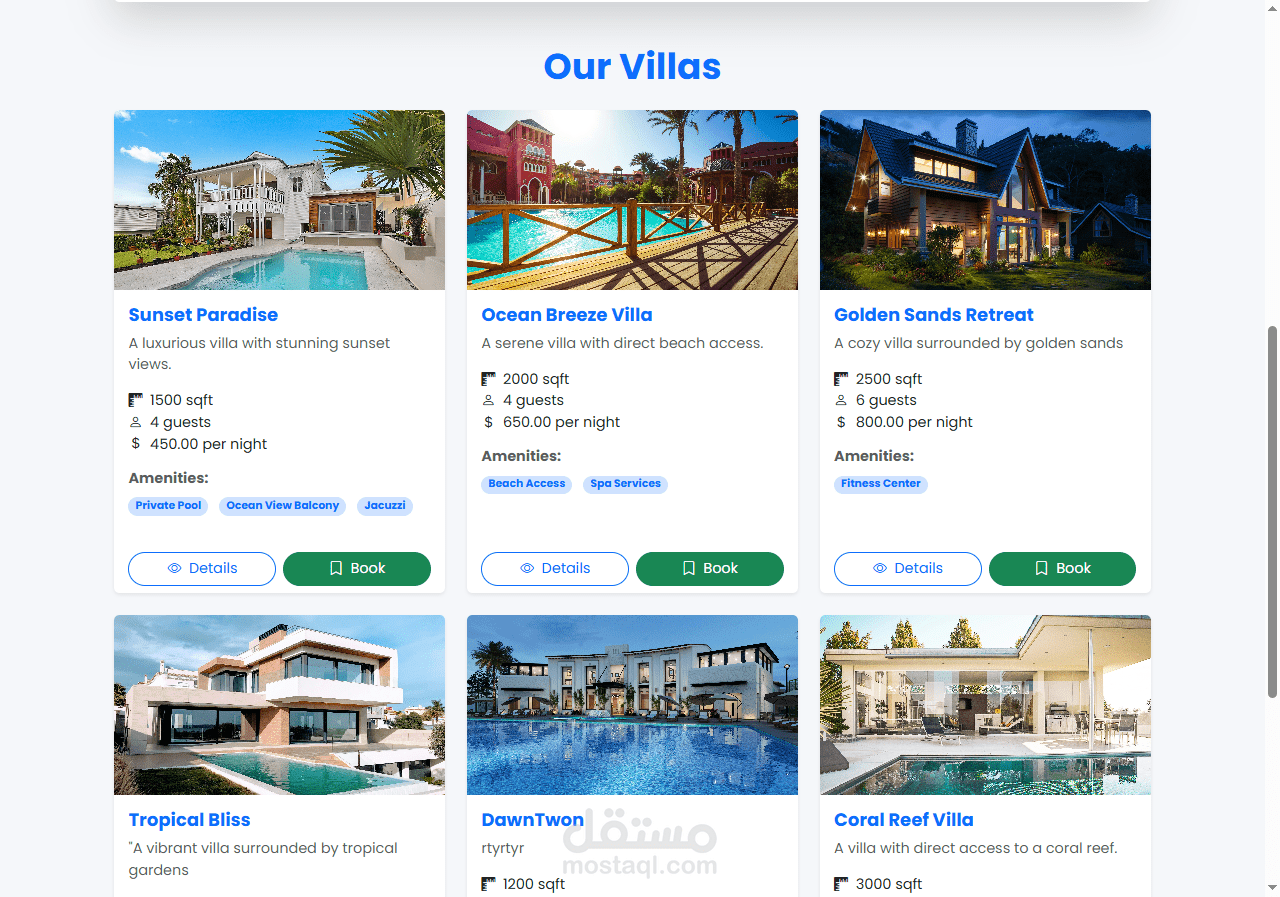Click the person icon next to 6 guests
Image resolution: width=1280 pixels, height=897 pixels.
[x=841, y=400]
